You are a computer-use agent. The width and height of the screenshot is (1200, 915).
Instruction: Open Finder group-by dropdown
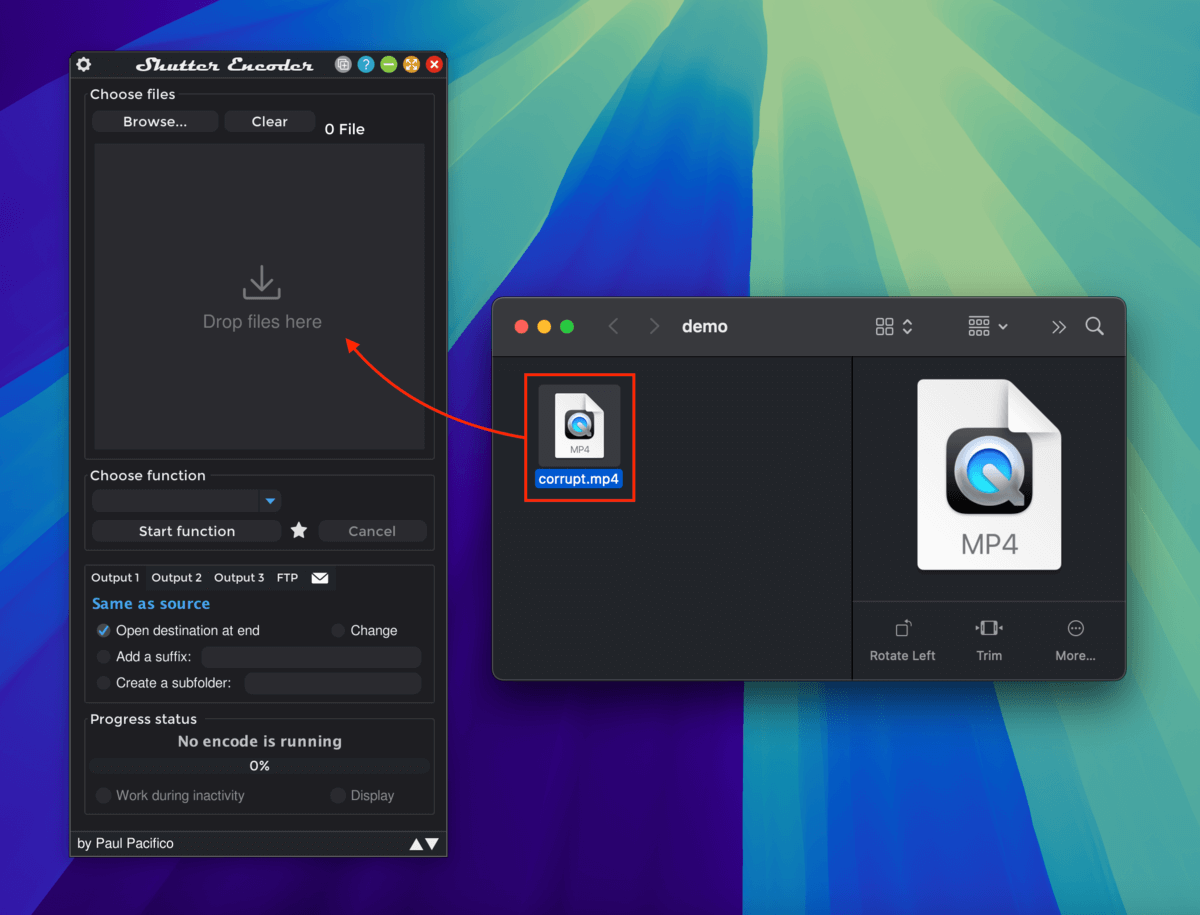[988, 327]
